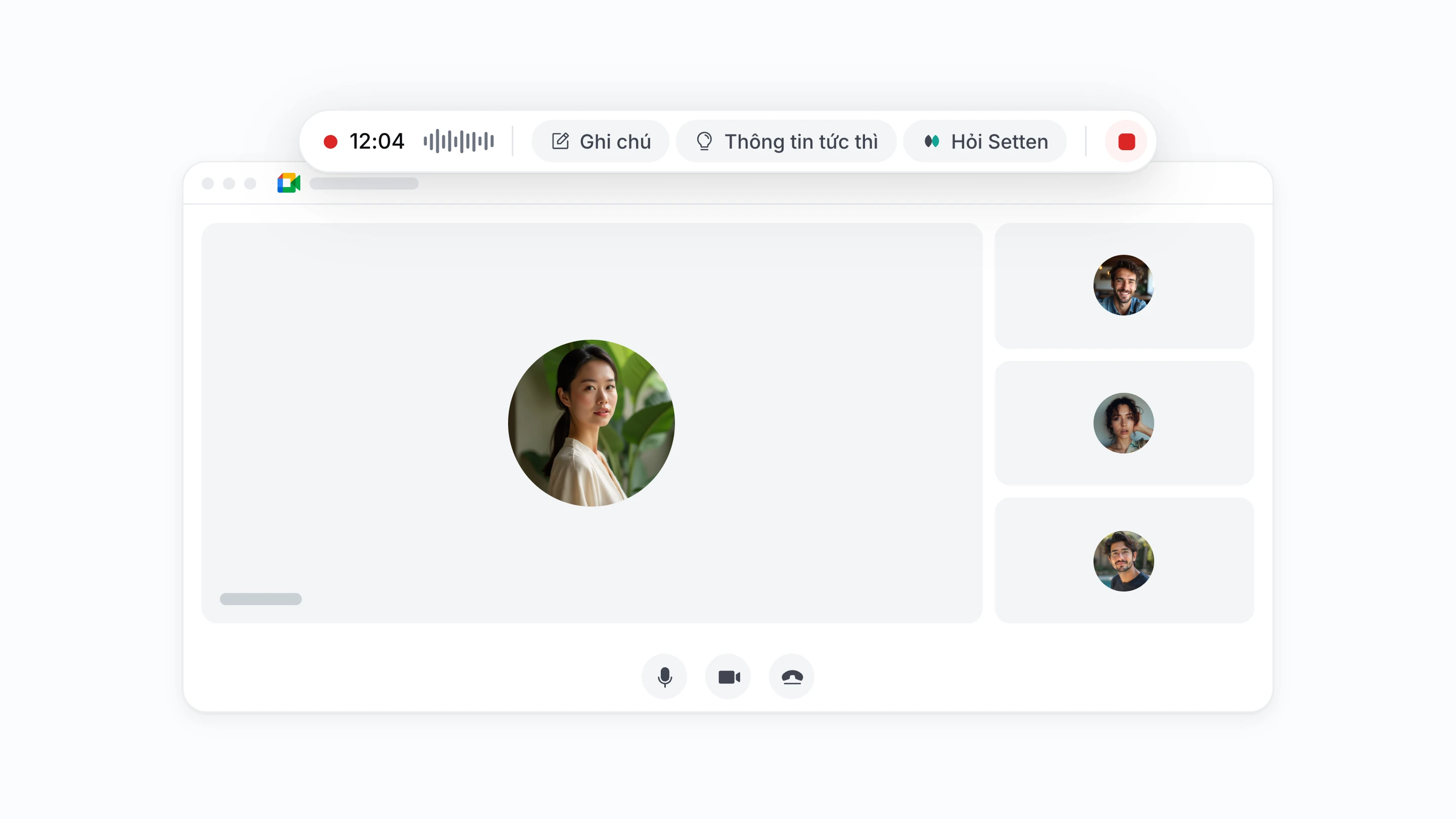Click the Setten logo icon

click(932, 141)
